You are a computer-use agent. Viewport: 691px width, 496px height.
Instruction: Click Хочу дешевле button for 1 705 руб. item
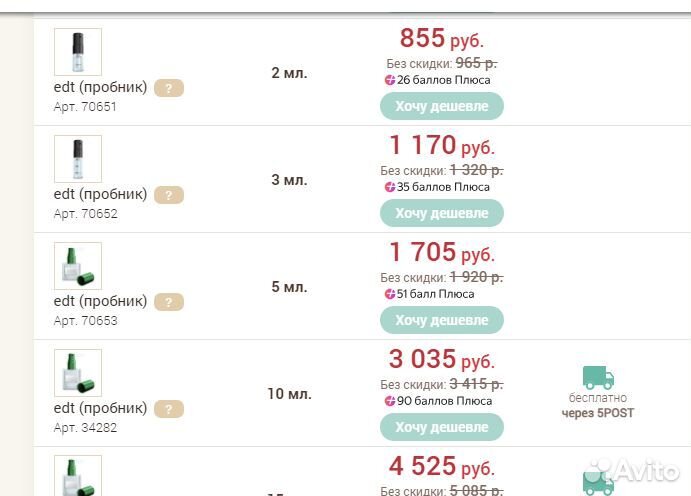tap(442, 320)
